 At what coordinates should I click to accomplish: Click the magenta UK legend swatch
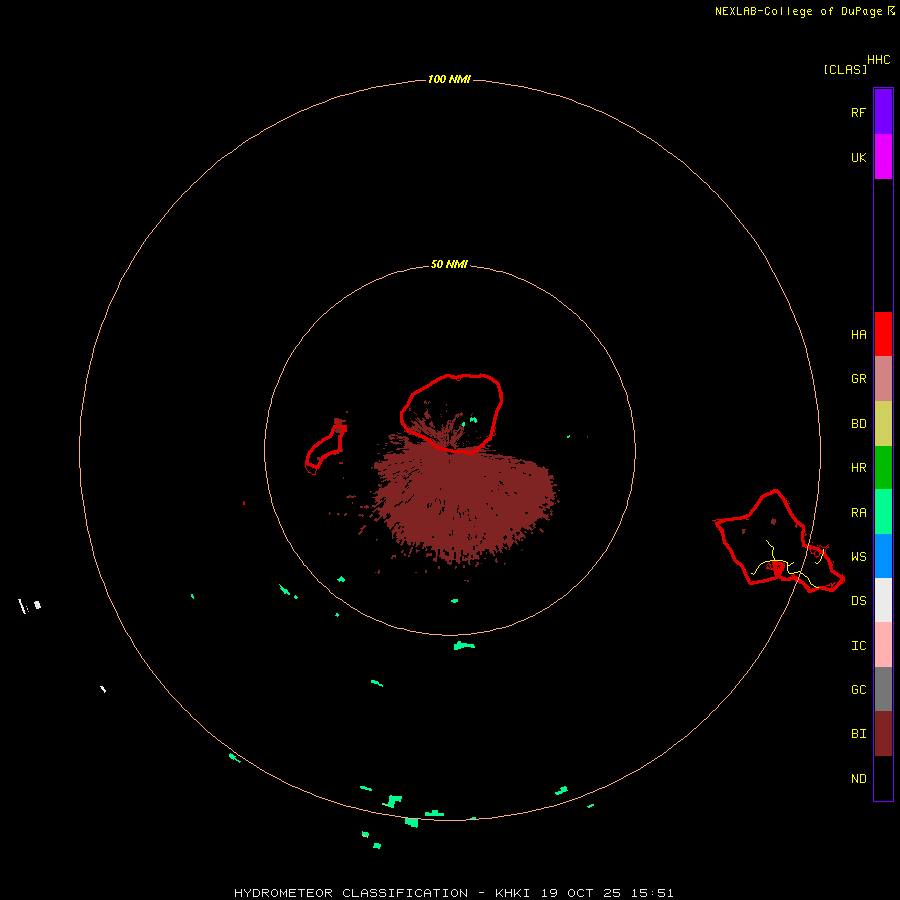(883, 157)
